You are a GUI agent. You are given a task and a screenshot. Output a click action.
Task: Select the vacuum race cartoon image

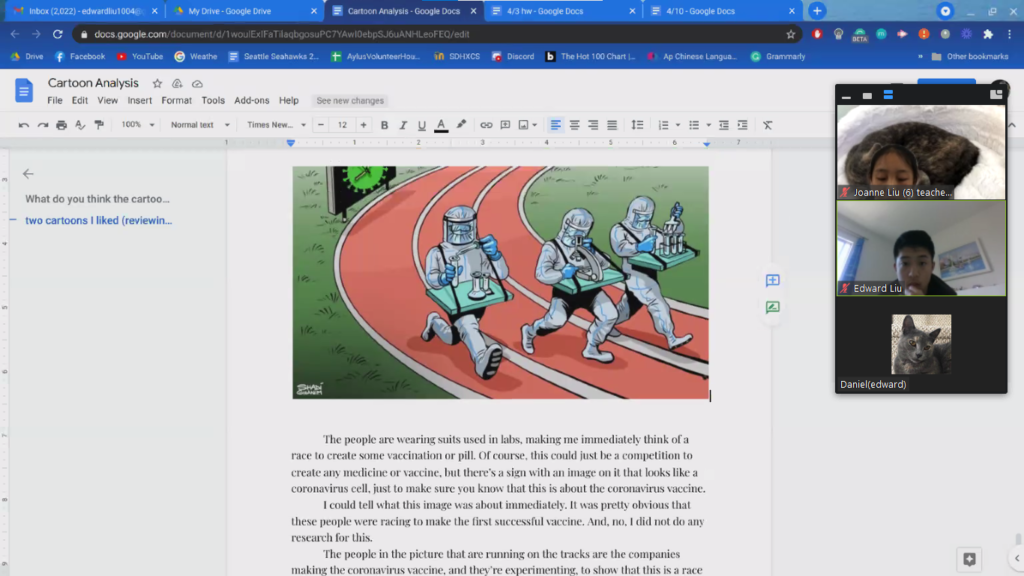tap(500, 282)
